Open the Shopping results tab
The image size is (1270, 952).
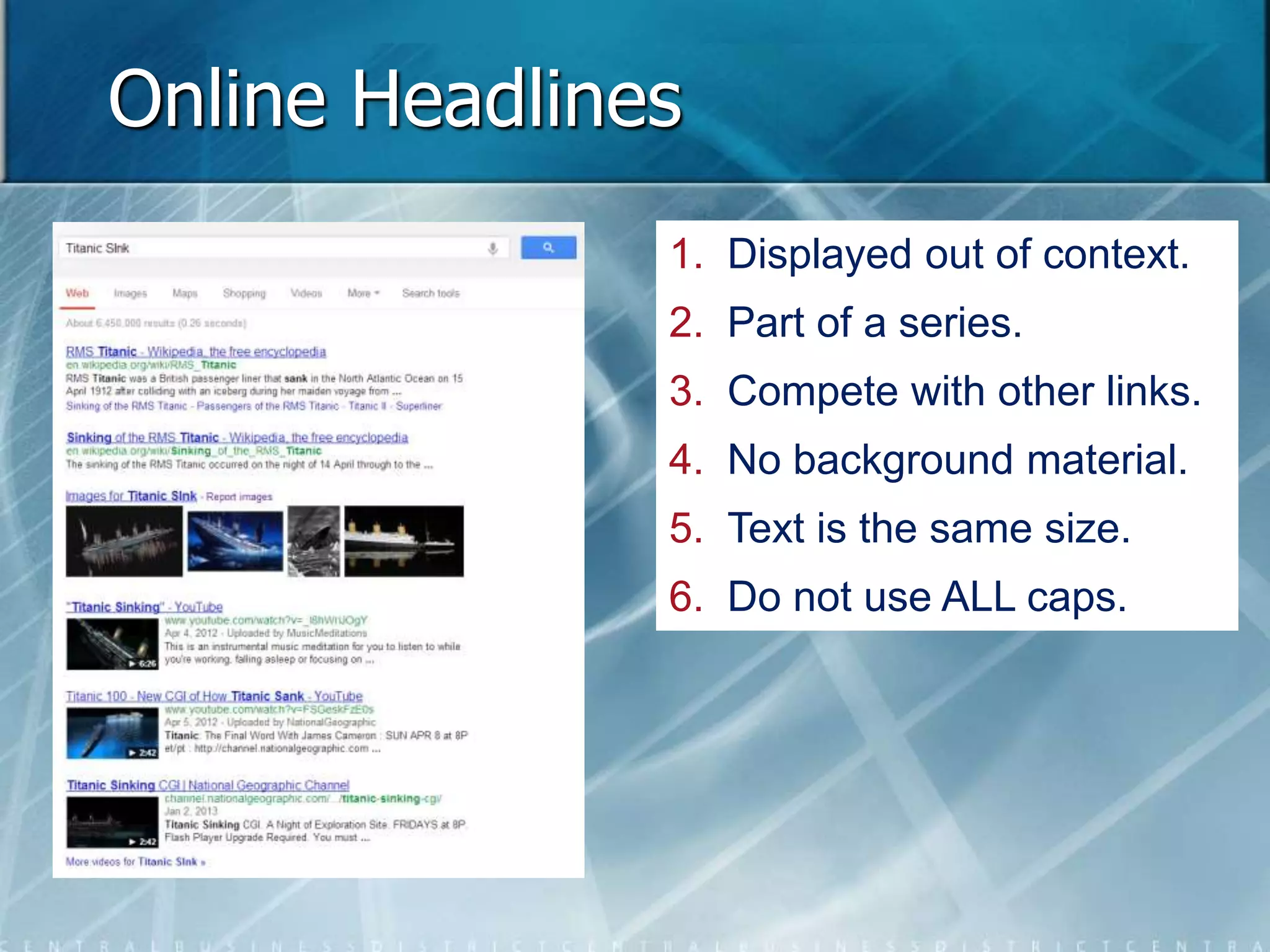(244, 293)
